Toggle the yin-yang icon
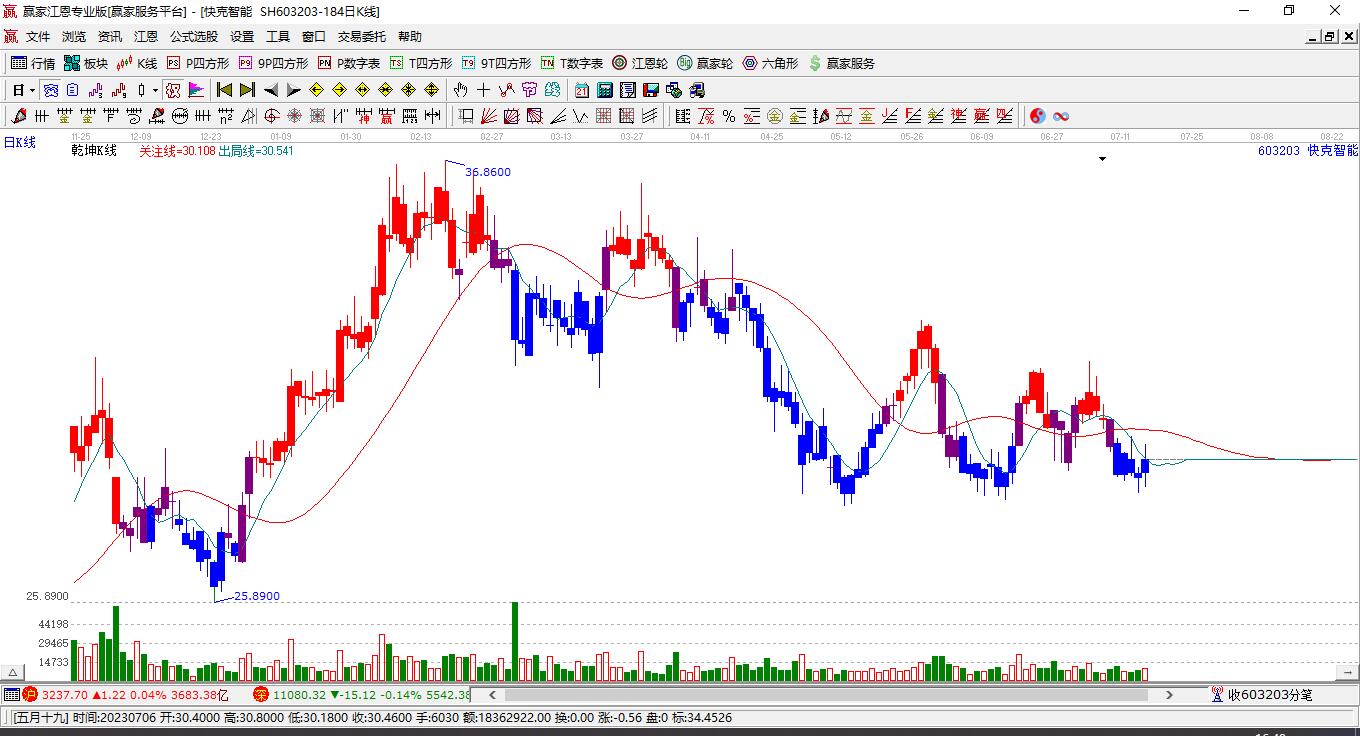Screen dimensions: 1360x736 pyautogui.click(x=1038, y=116)
